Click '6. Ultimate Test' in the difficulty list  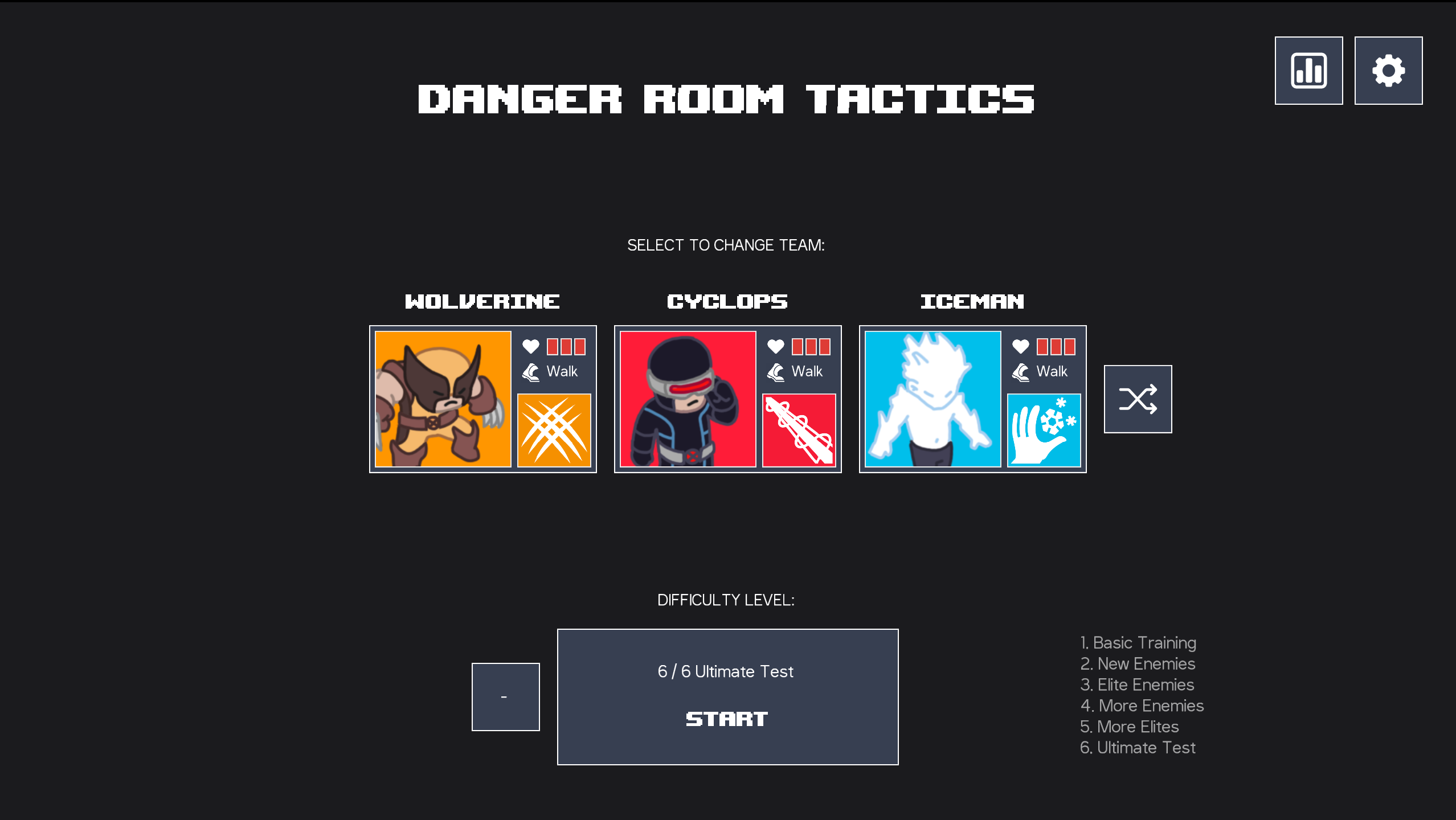1138,748
